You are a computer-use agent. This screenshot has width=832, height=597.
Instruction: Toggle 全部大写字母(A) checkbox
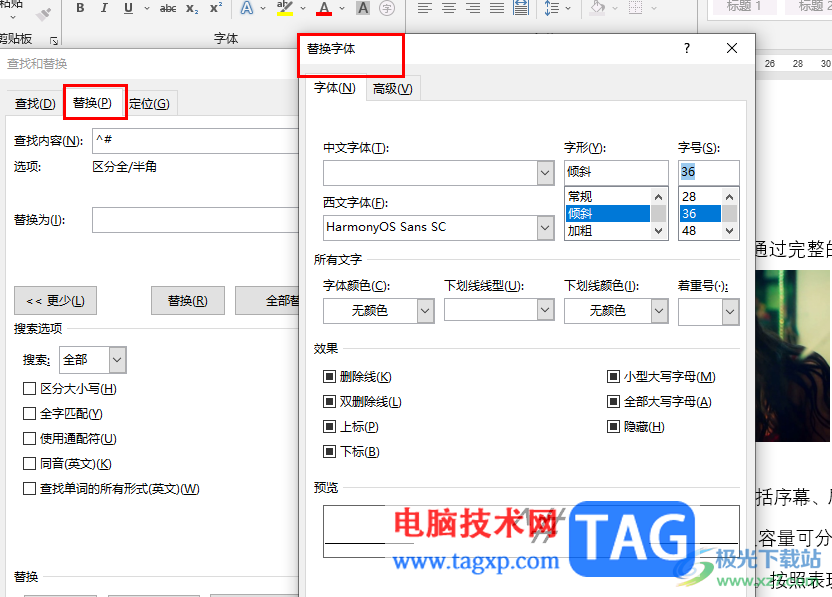[x=613, y=402]
